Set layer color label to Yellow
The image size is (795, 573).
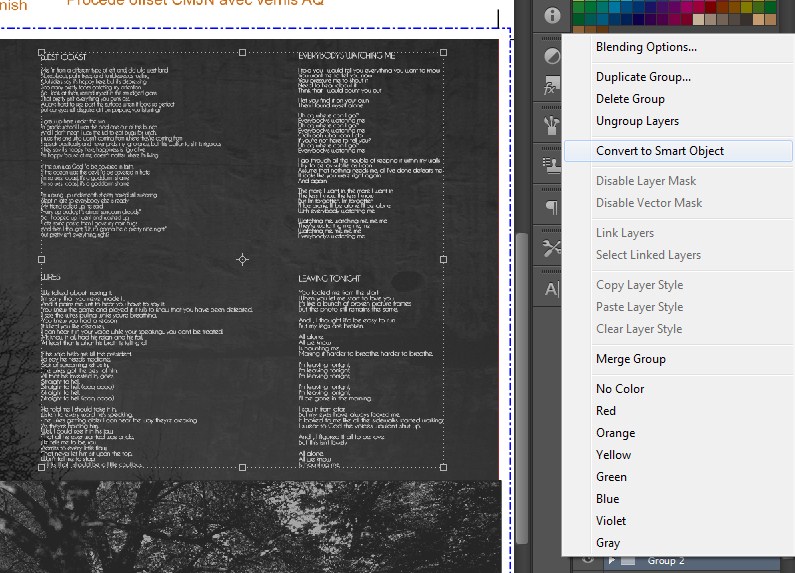point(613,455)
